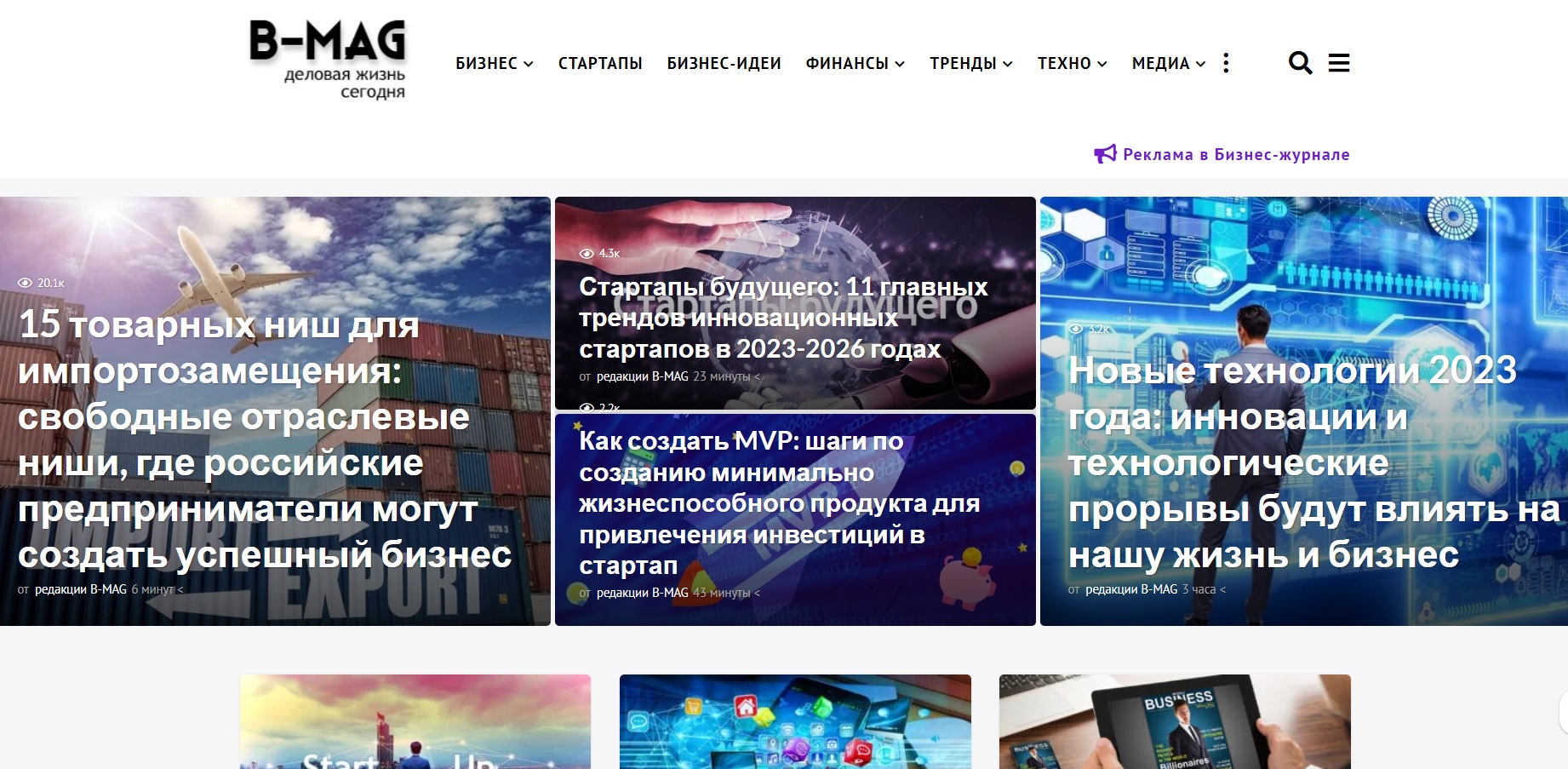Click share icon under startups of future article
Viewport: 1568px width, 769px height.
click(757, 376)
